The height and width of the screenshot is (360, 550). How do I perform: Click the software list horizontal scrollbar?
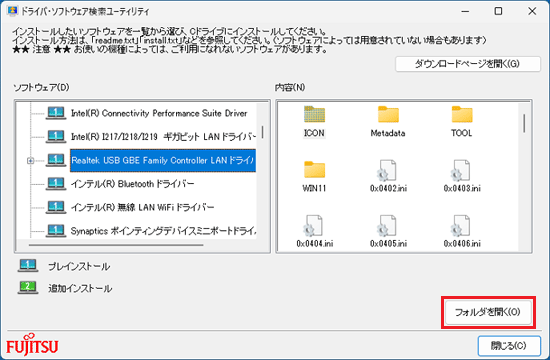coord(116,245)
